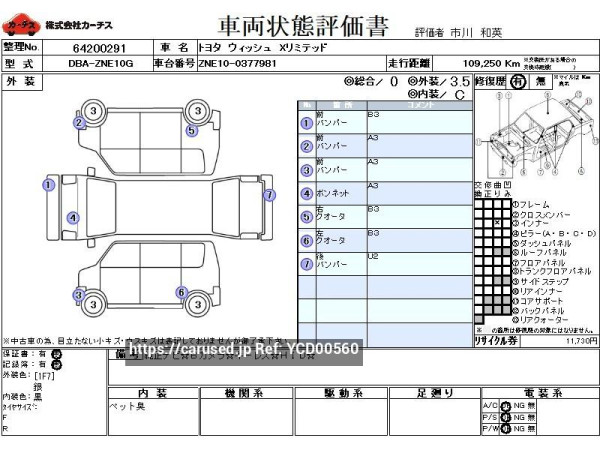Click damage marker 7 at the car's rear end
Viewport: 600px width, 450px height.
click(269, 195)
